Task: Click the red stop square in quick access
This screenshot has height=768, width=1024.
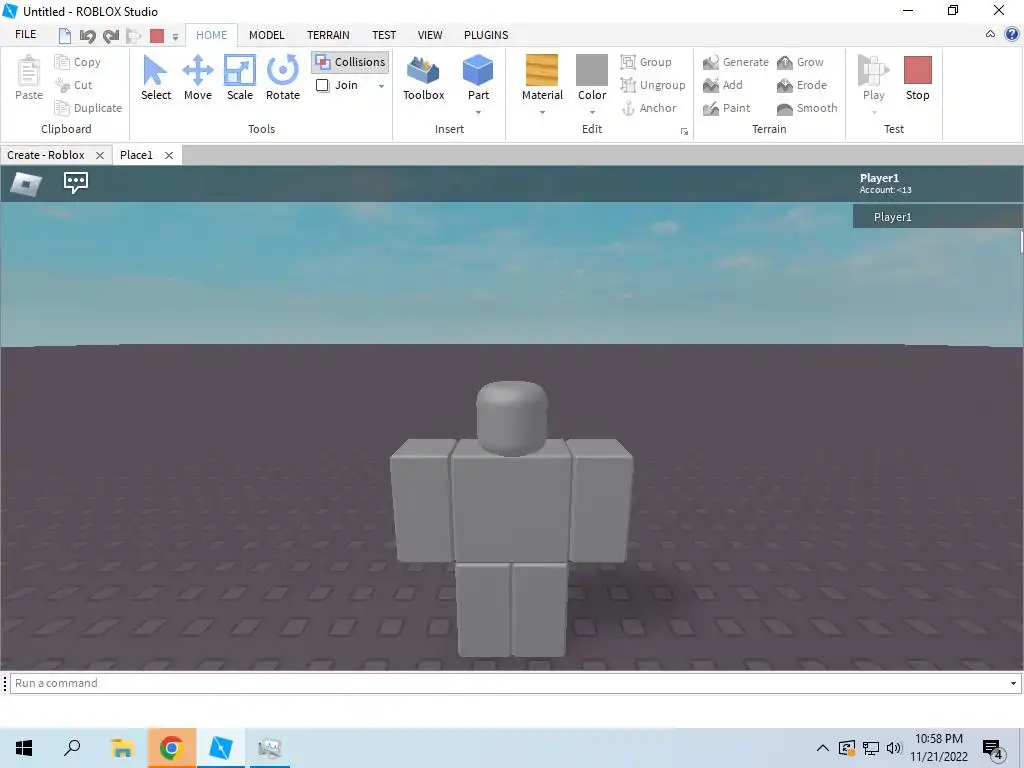Action: tap(157, 36)
